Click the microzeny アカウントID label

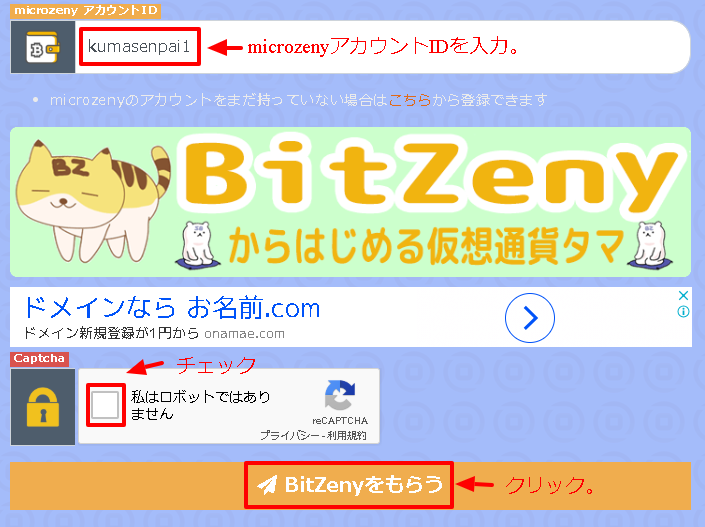[x=85, y=10]
